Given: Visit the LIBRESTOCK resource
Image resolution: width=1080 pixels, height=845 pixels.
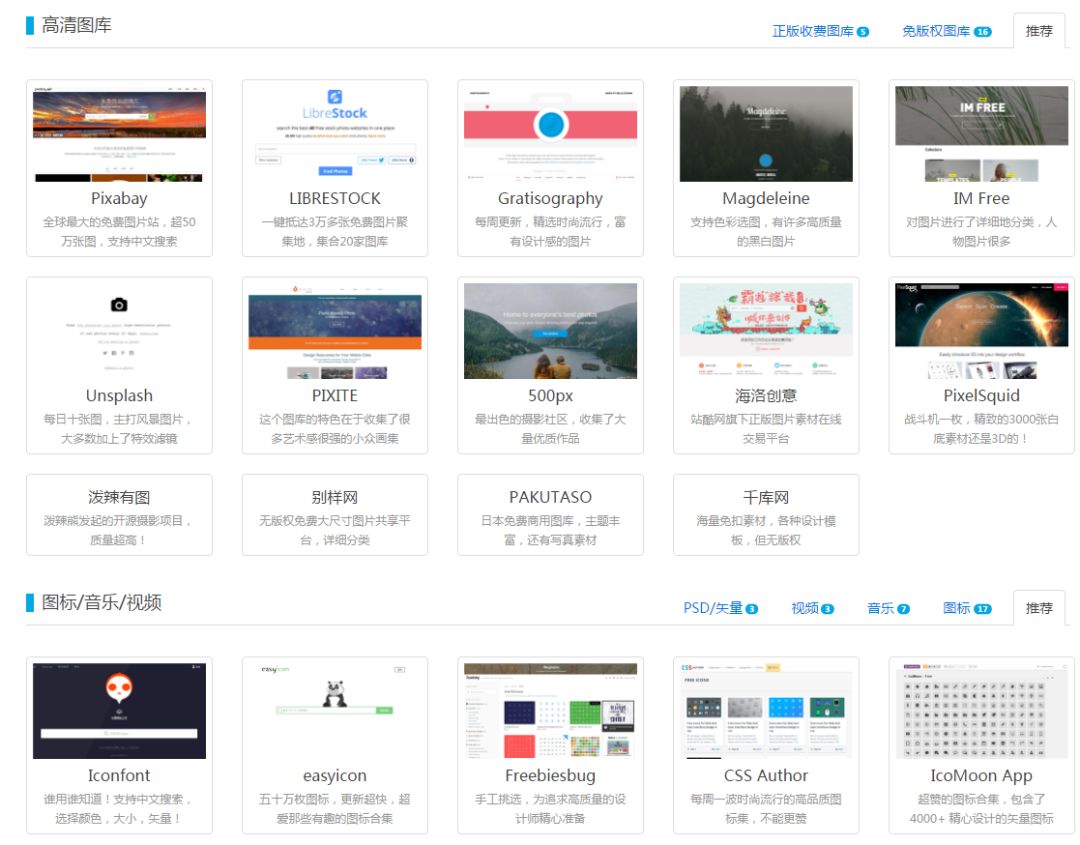Looking at the screenshot, I should tap(336, 168).
